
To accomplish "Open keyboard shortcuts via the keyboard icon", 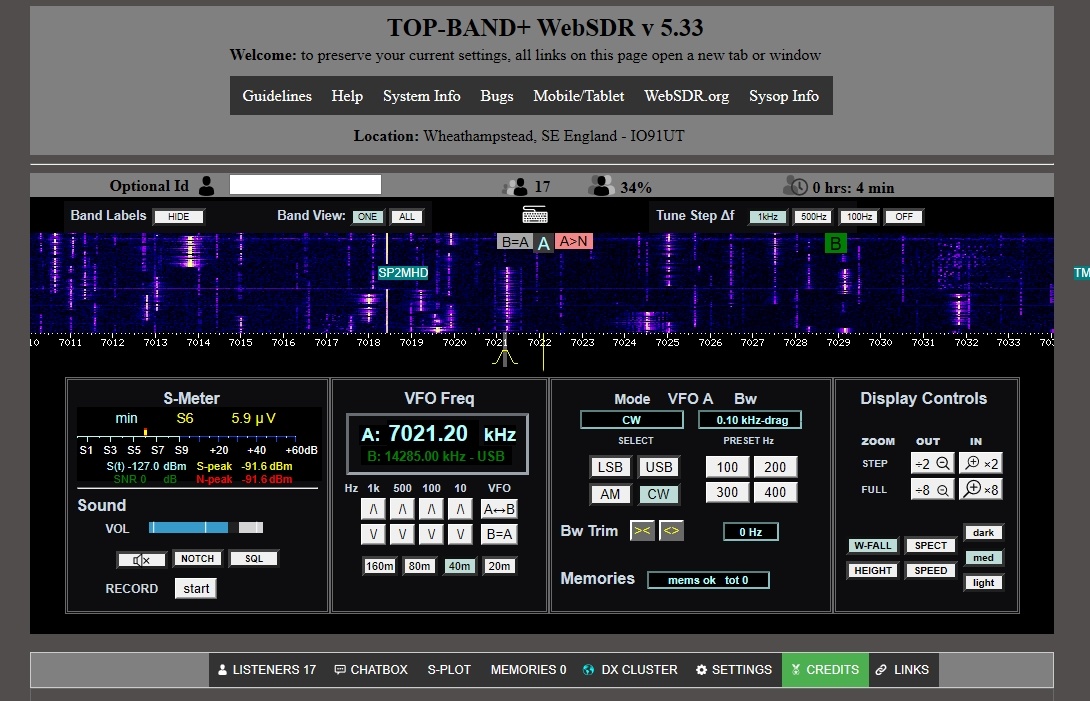I will (534, 213).
